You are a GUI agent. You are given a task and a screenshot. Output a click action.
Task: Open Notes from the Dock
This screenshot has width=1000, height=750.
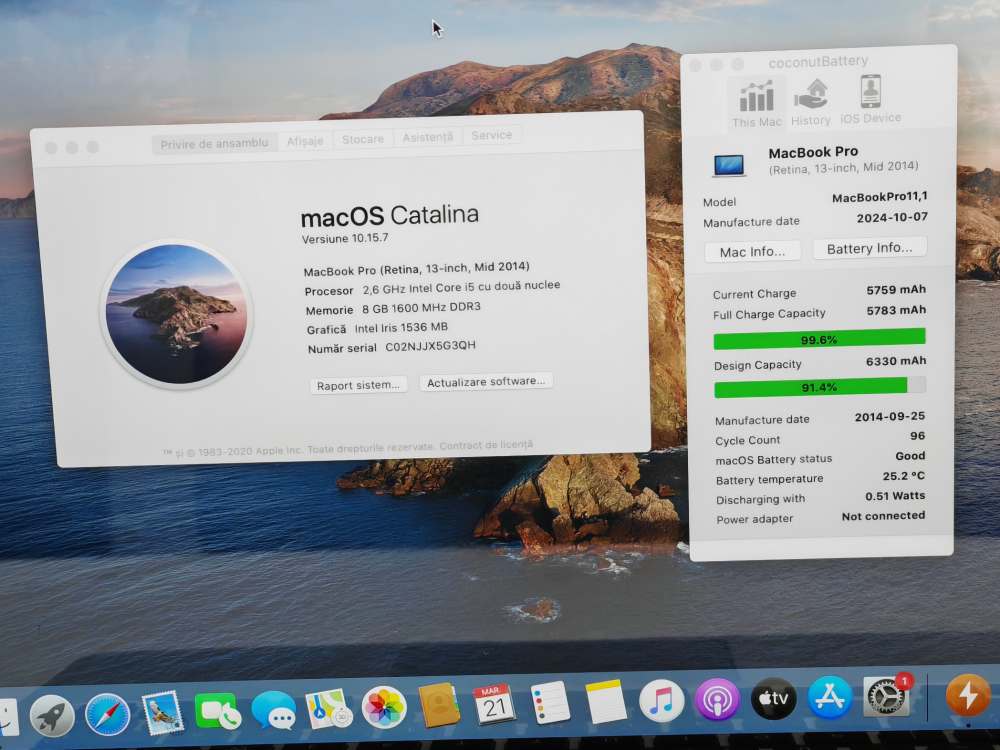coord(605,701)
